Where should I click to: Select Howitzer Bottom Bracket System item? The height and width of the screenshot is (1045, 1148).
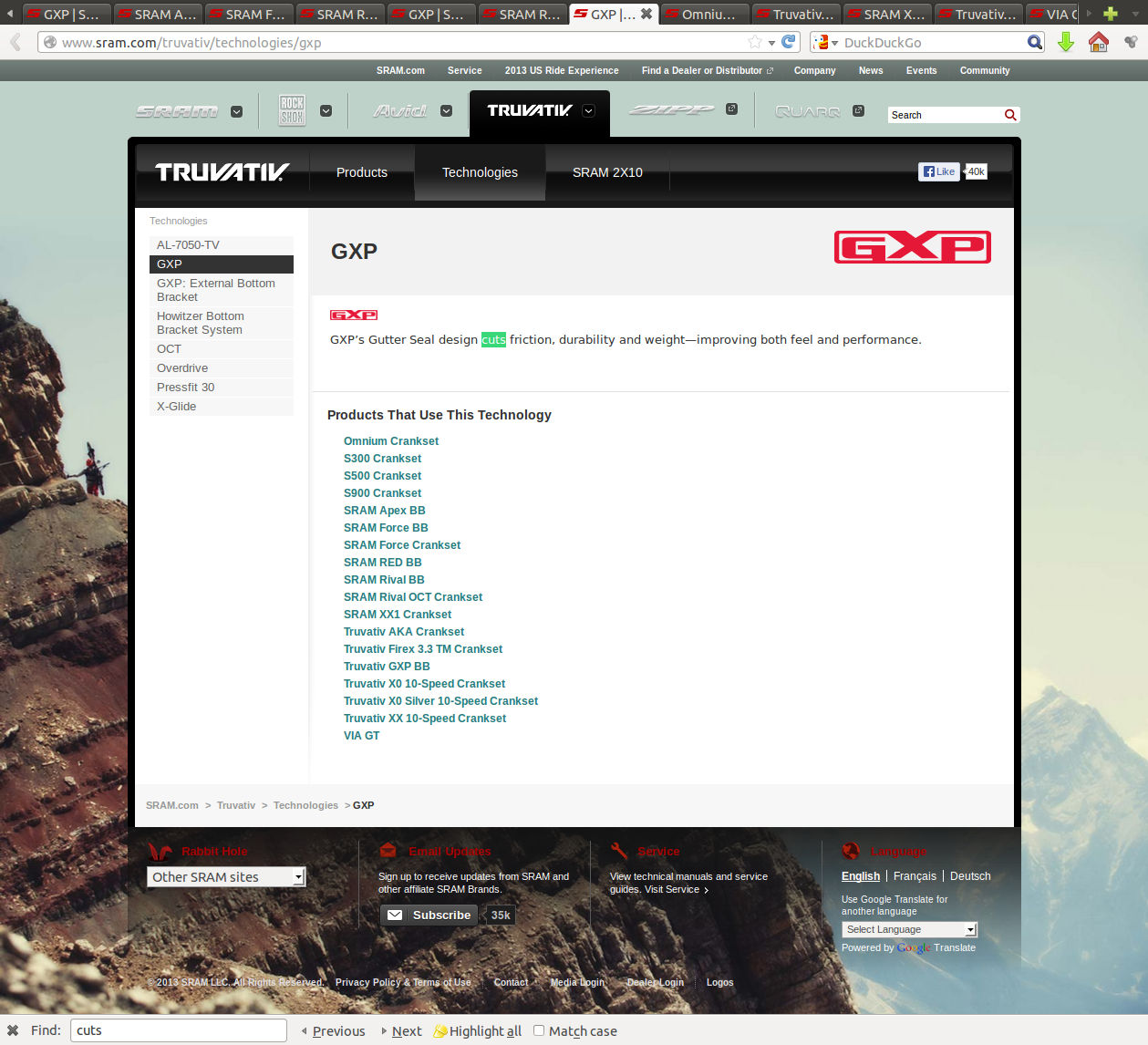(222, 323)
